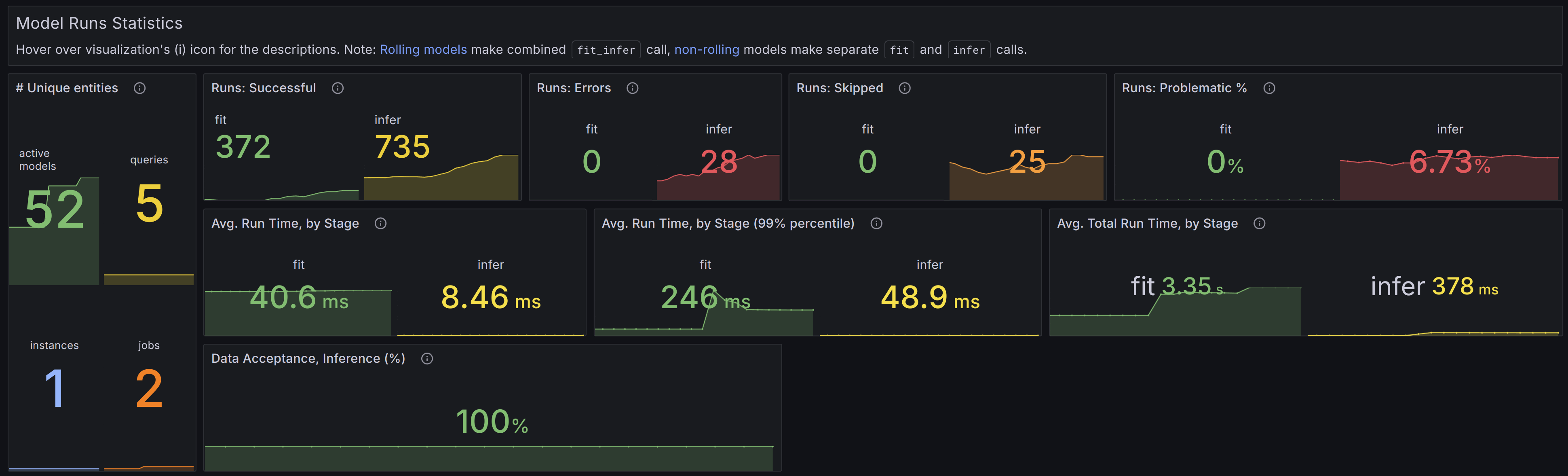The height and width of the screenshot is (476, 1568).
Task: Click info icon next to Avg. Total Run Time
Action: (x=1260, y=223)
